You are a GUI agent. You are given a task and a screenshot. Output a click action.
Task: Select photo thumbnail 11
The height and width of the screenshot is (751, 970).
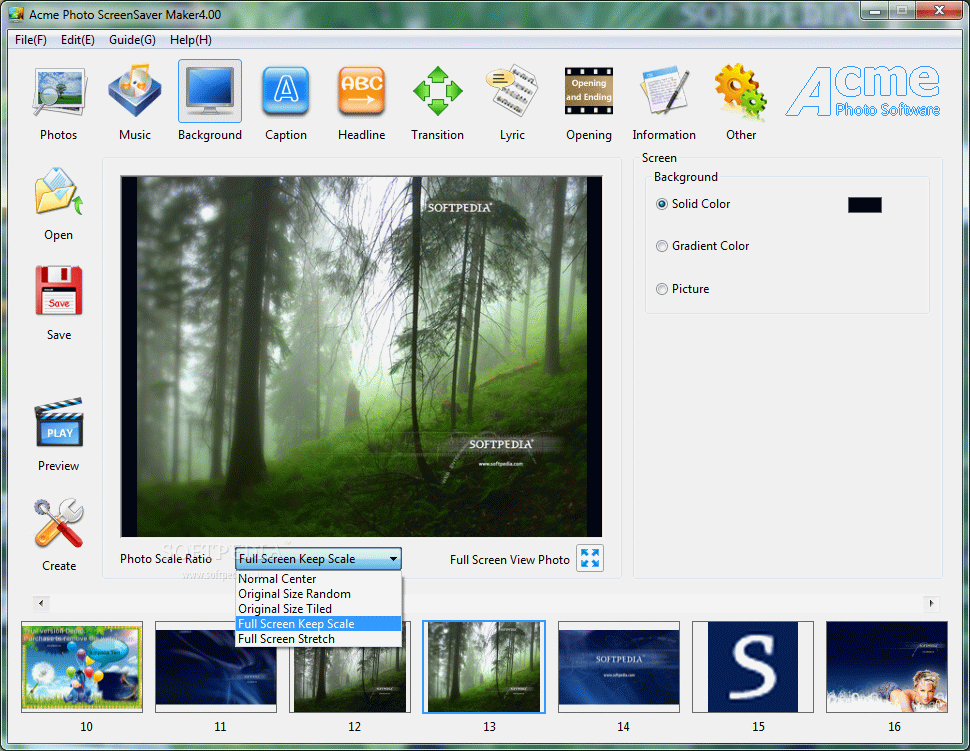[216, 667]
